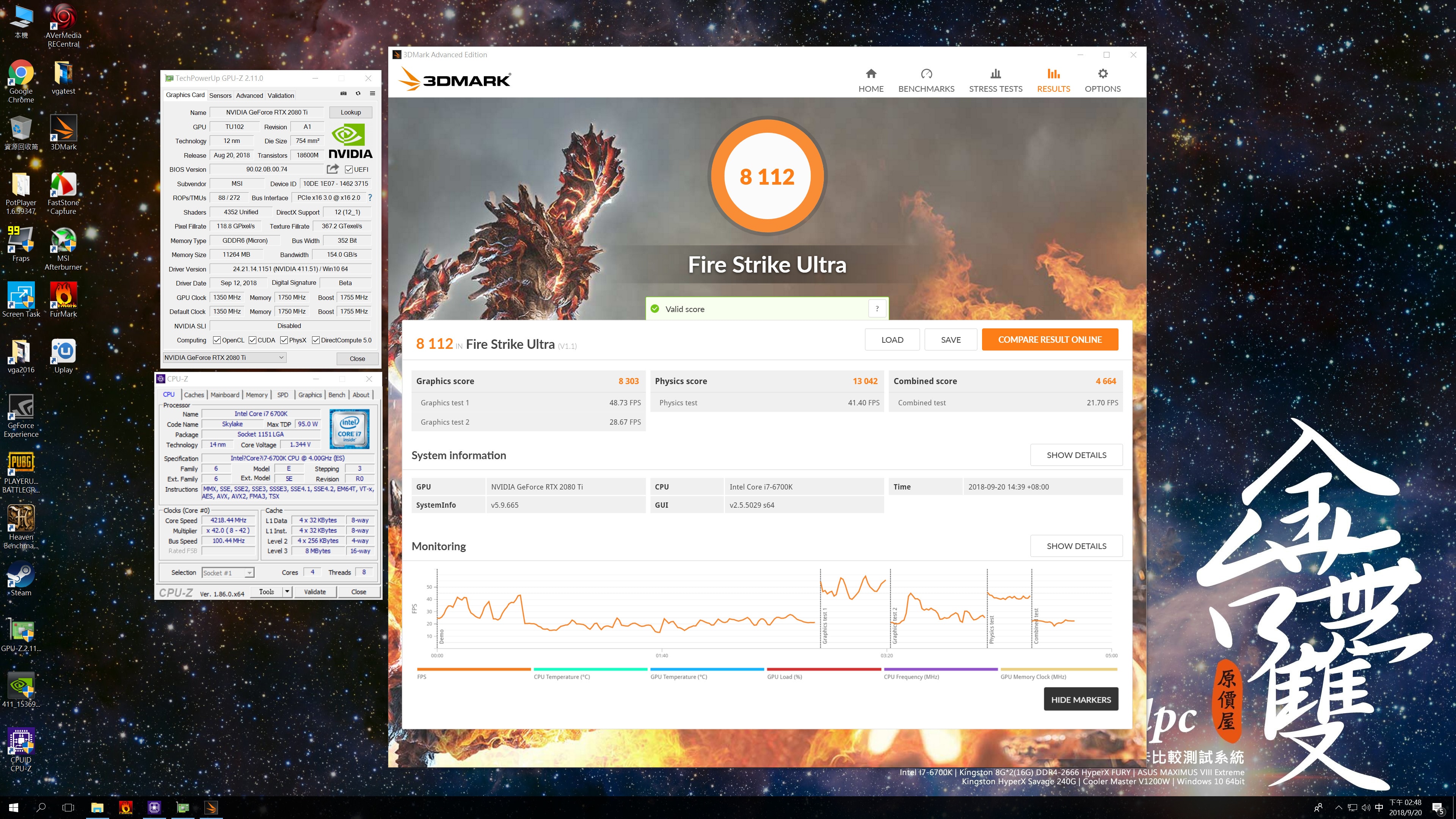Select the Steam desktop icon
The height and width of the screenshot is (819, 1456).
pos(21,579)
